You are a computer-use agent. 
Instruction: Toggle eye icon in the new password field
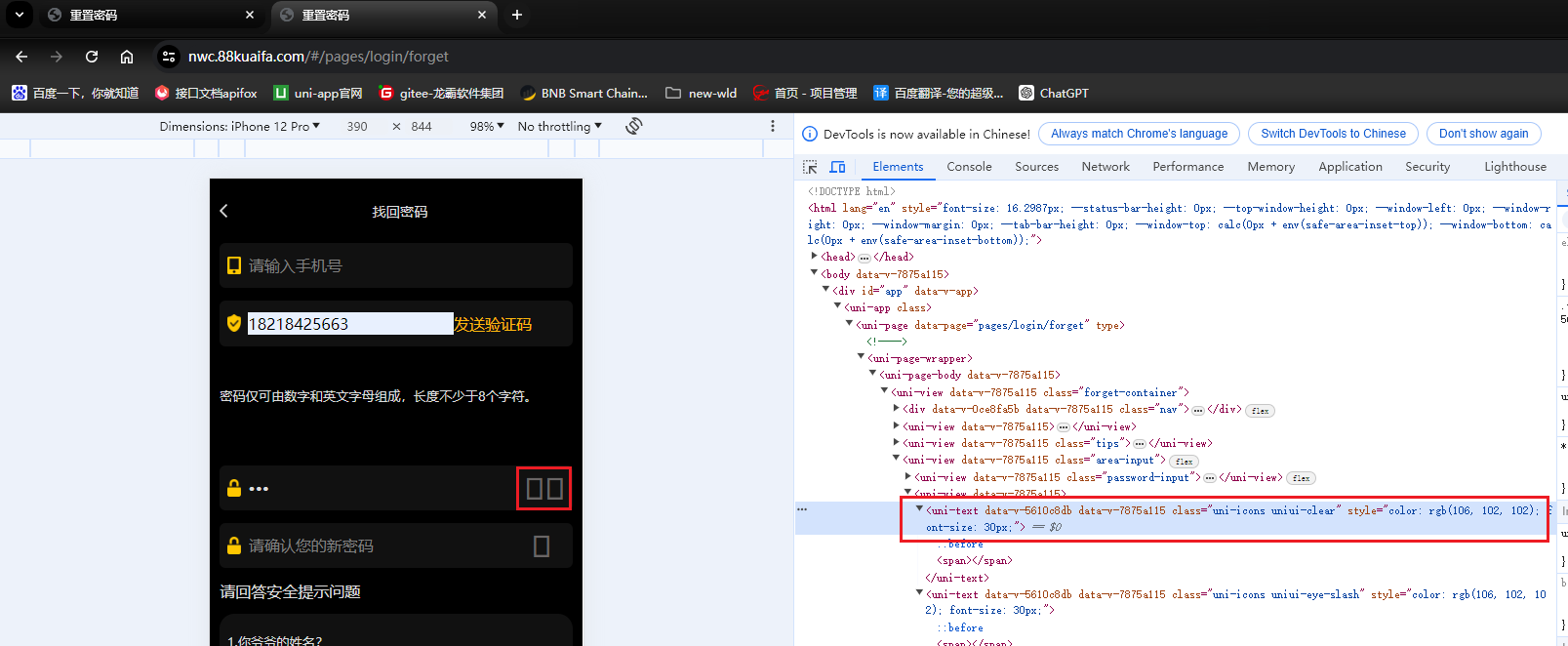tap(555, 489)
